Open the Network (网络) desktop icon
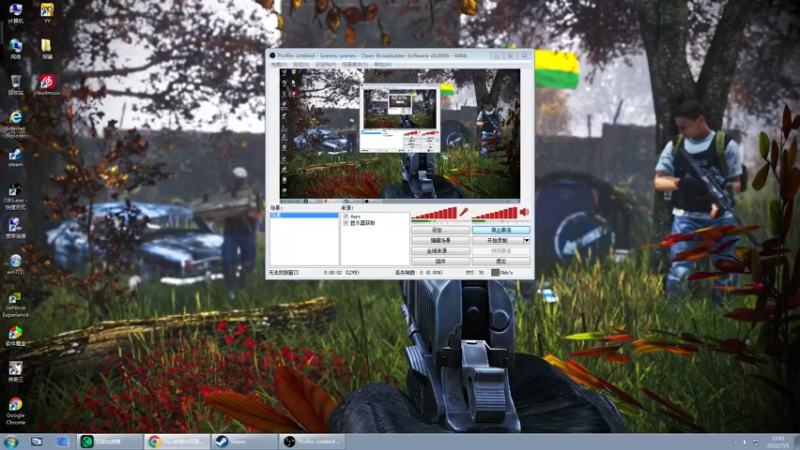Screen dimensions: 800x450 click(15, 48)
